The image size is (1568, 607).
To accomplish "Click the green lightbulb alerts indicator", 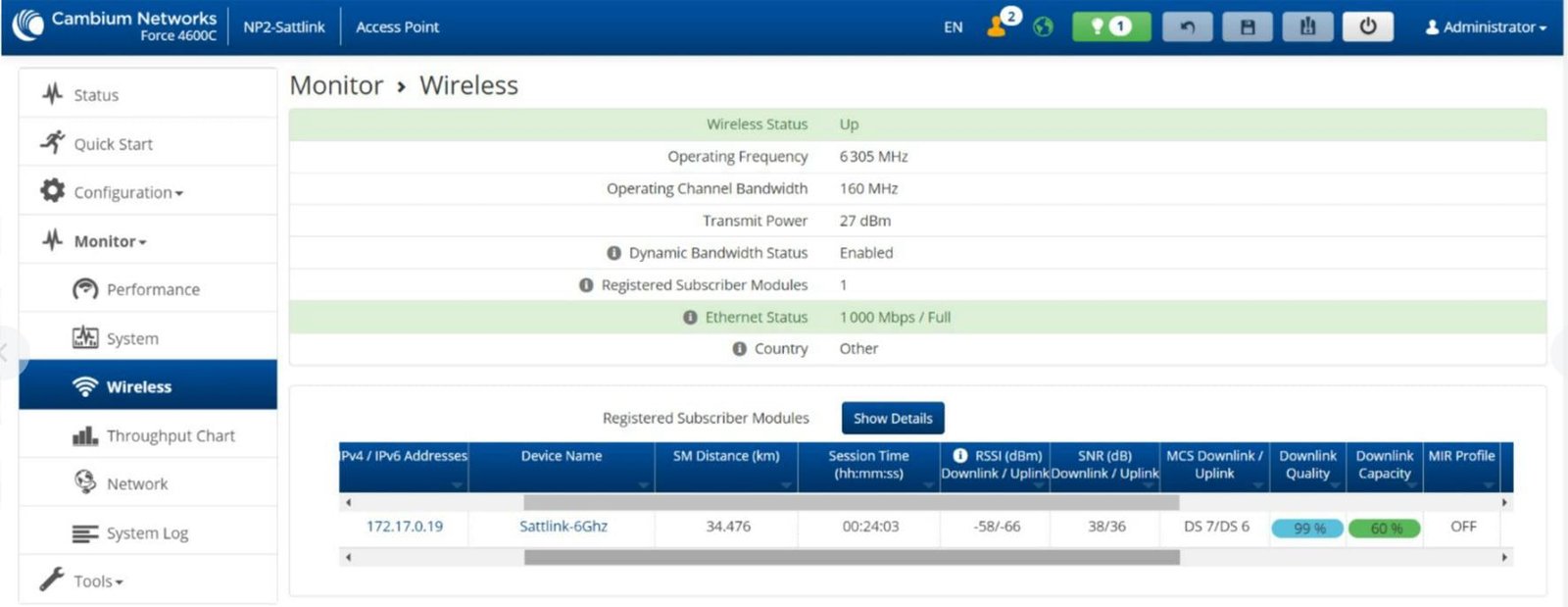I will click(x=1111, y=26).
